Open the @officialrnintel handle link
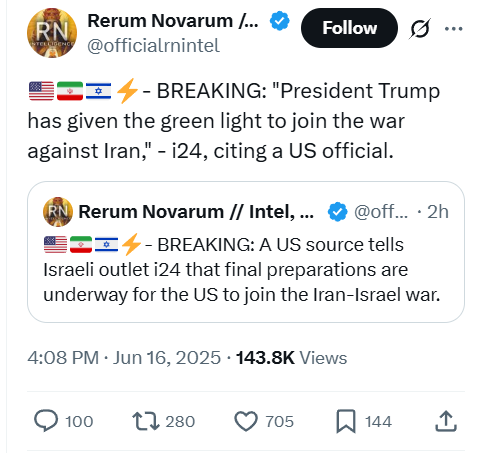 [153, 46]
